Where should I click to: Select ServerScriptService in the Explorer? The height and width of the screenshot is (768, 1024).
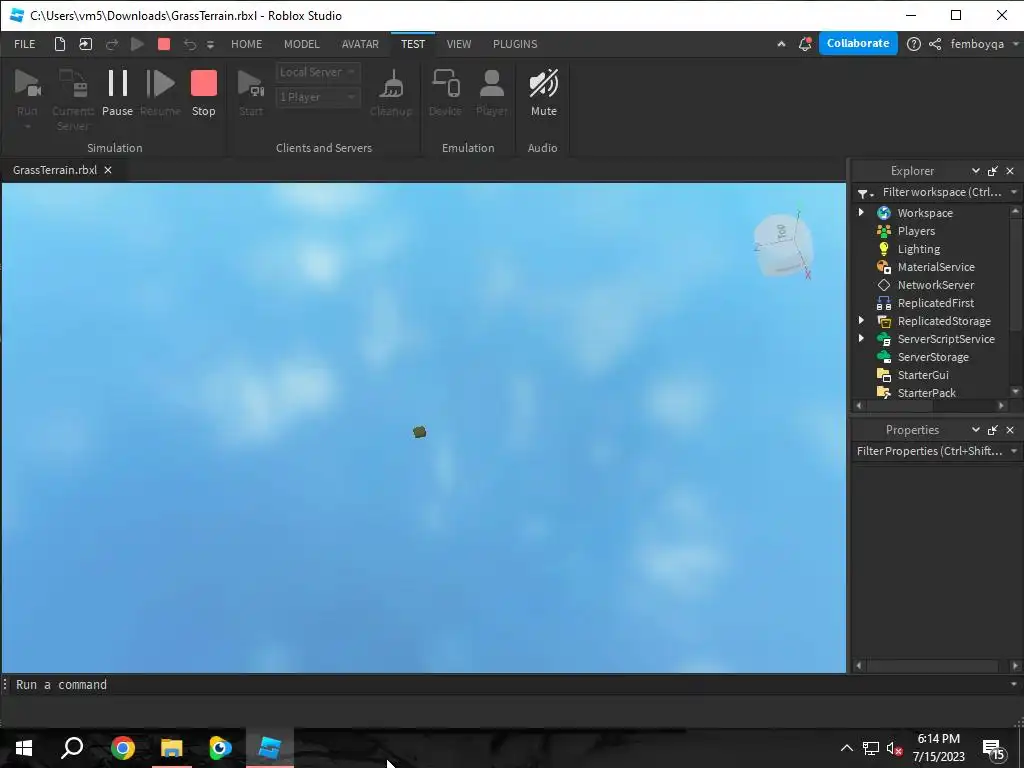(946, 339)
